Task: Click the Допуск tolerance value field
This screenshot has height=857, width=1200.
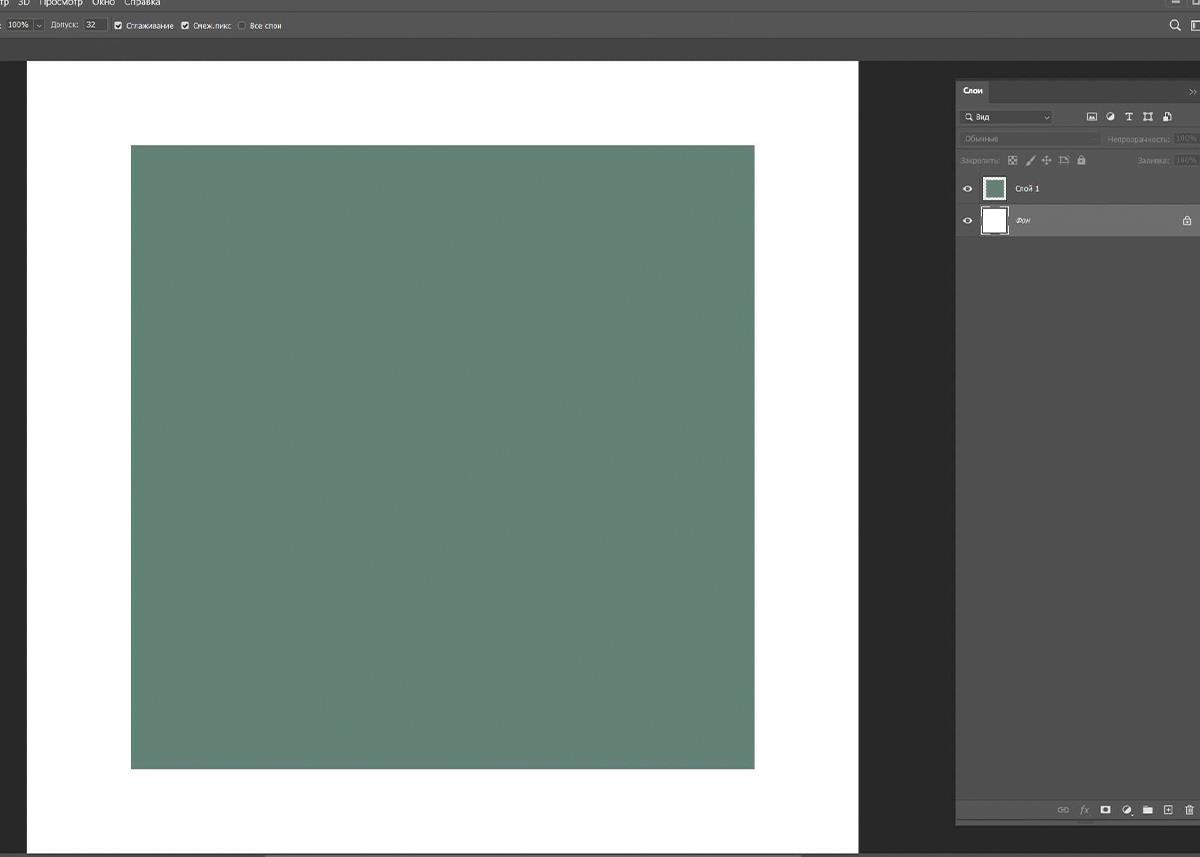Action: point(95,25)
